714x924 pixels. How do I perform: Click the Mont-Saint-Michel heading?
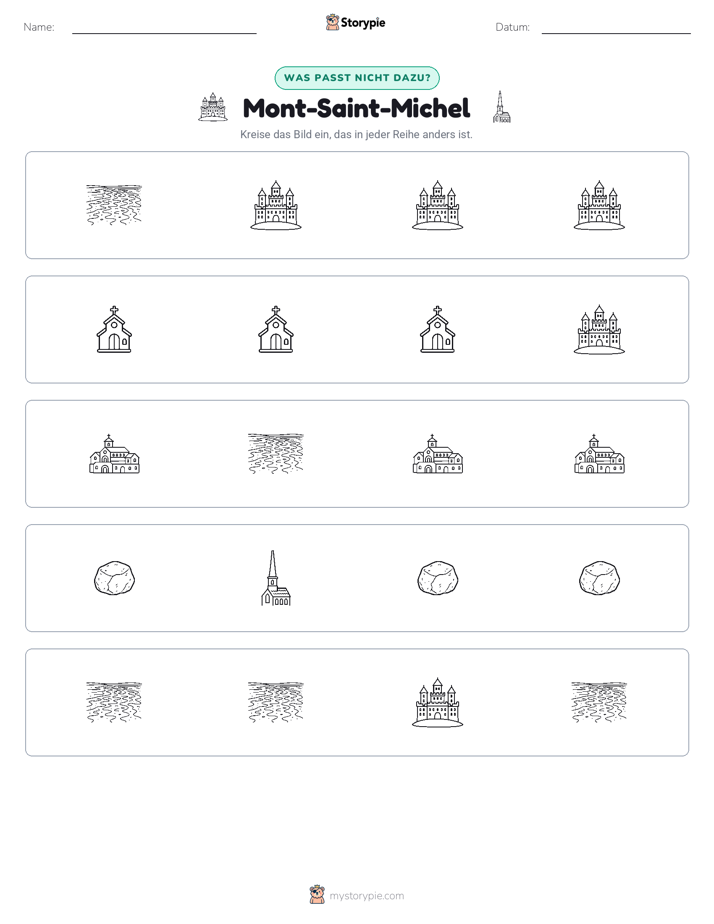tap(357, 108)
